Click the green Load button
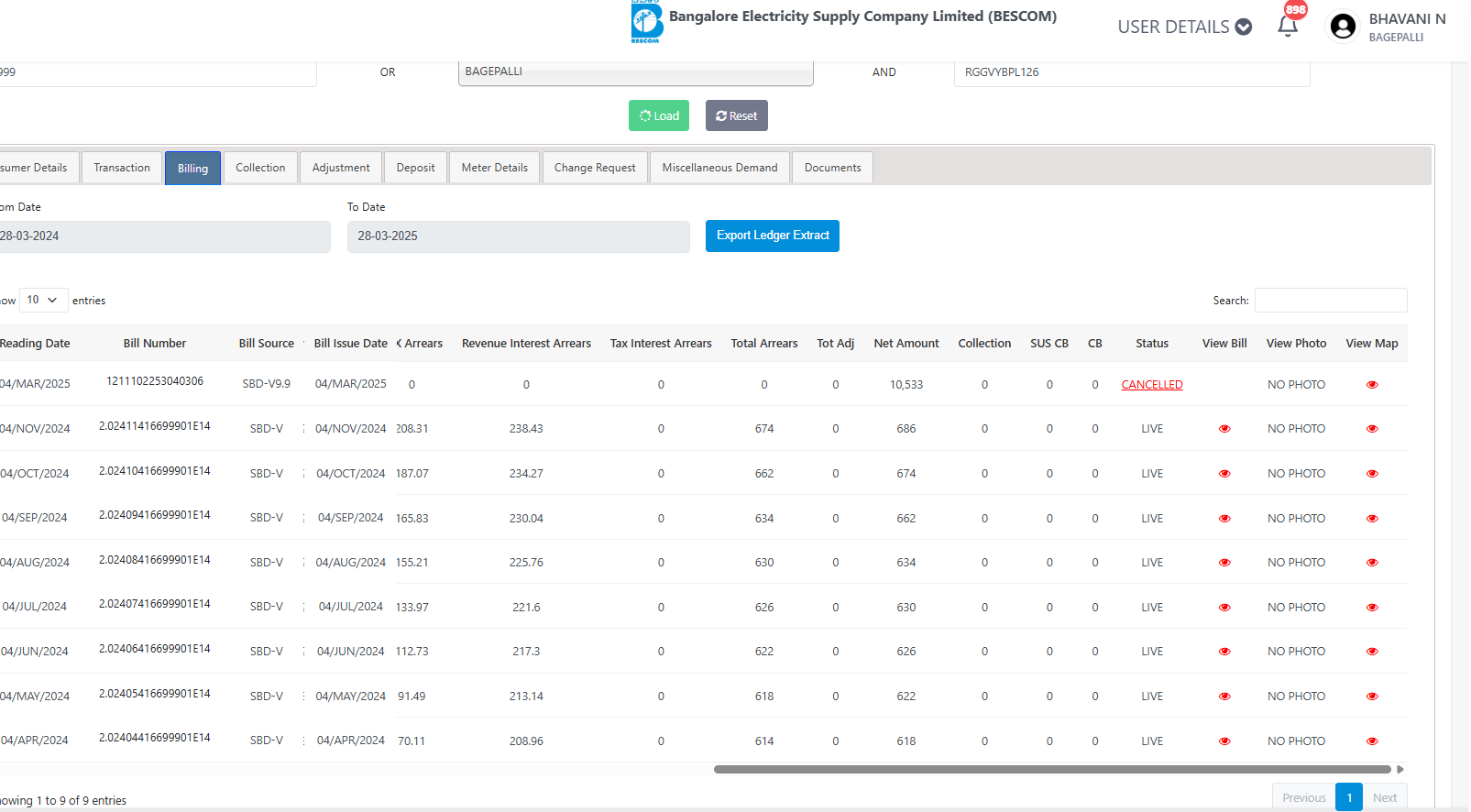Image resolution: width=1471 pixels, height=812 pixels. 659,115
